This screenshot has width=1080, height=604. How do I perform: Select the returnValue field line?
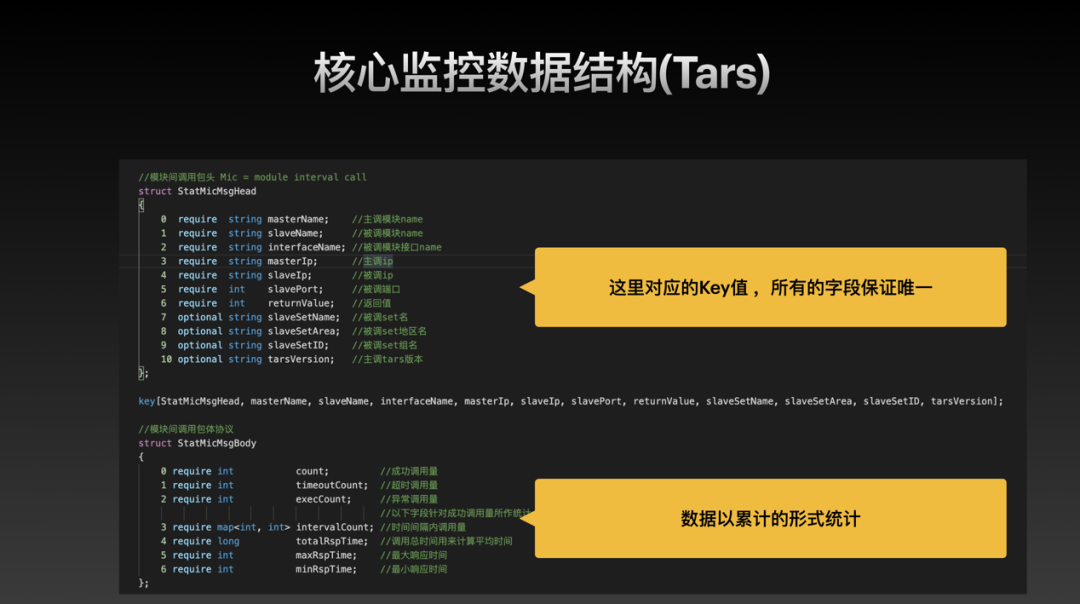click(276, 303)
